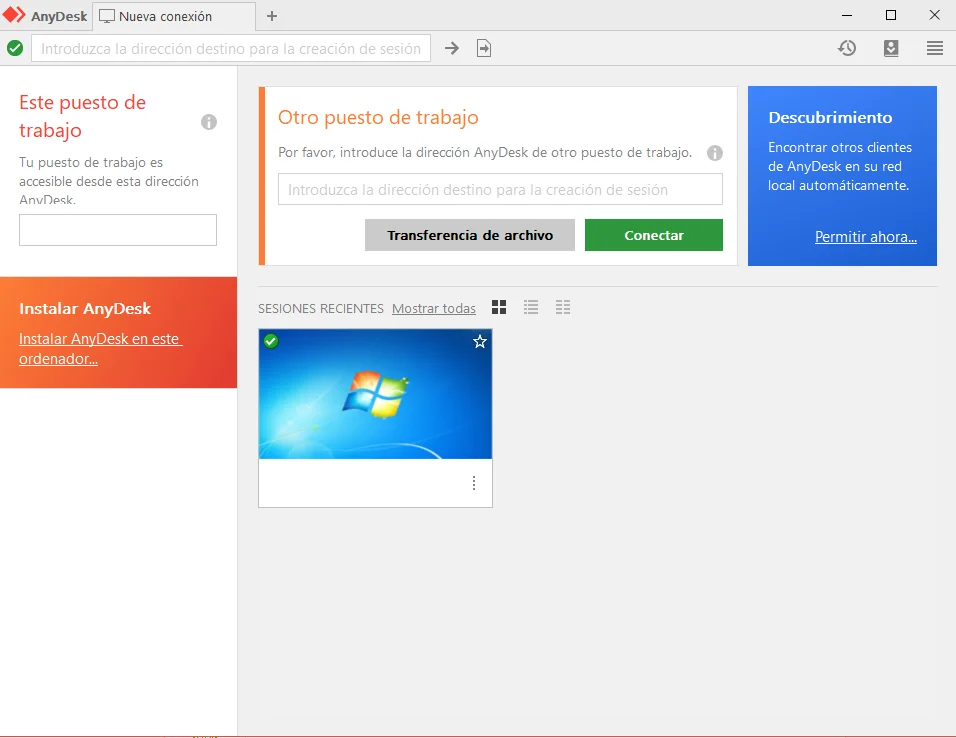
Task: Open the hamburger main menu
Action: 935,48
